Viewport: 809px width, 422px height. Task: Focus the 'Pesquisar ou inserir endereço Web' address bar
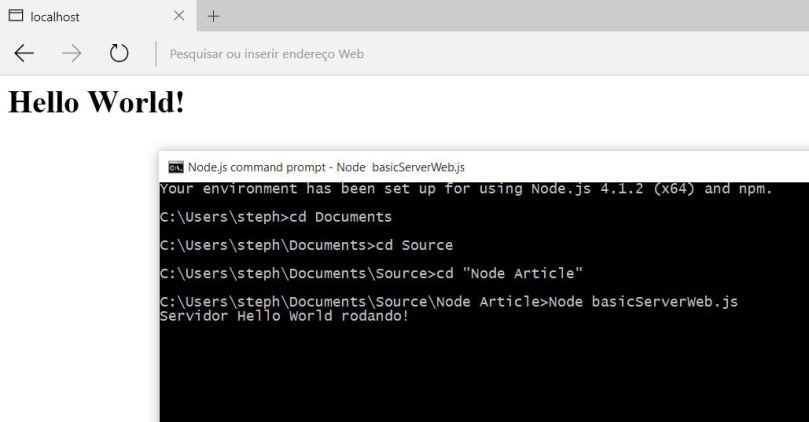(400, 54)
